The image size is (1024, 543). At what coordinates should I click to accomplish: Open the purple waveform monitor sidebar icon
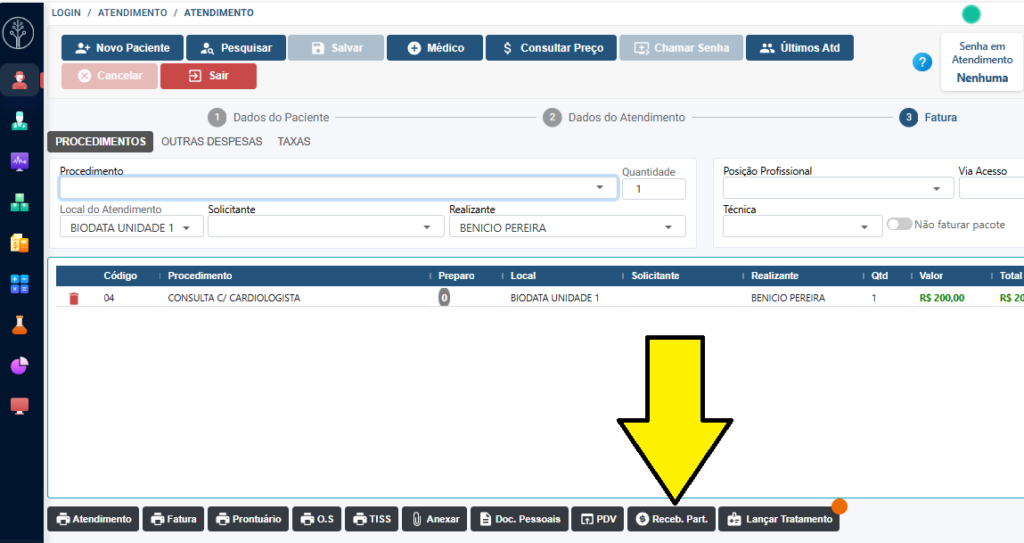19,161
